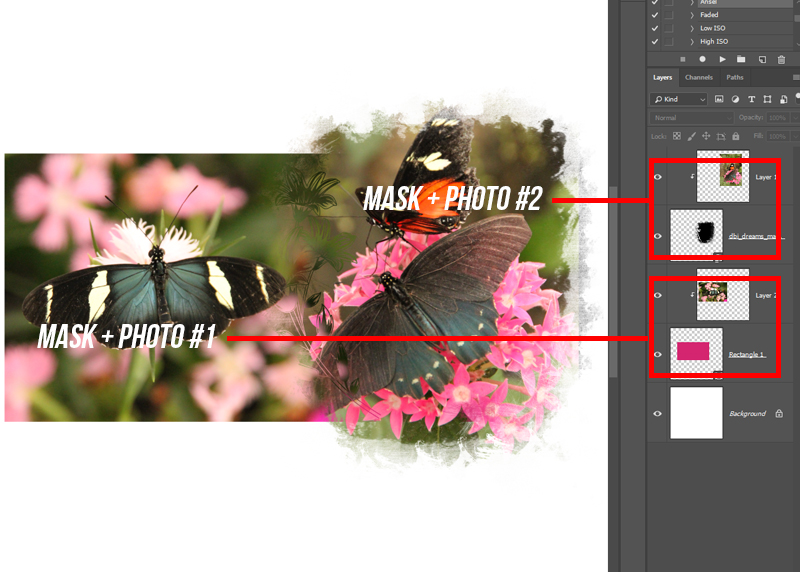Click the black mask layer thumbnail
The image size is (800, 572).
(x=696, y=235)
